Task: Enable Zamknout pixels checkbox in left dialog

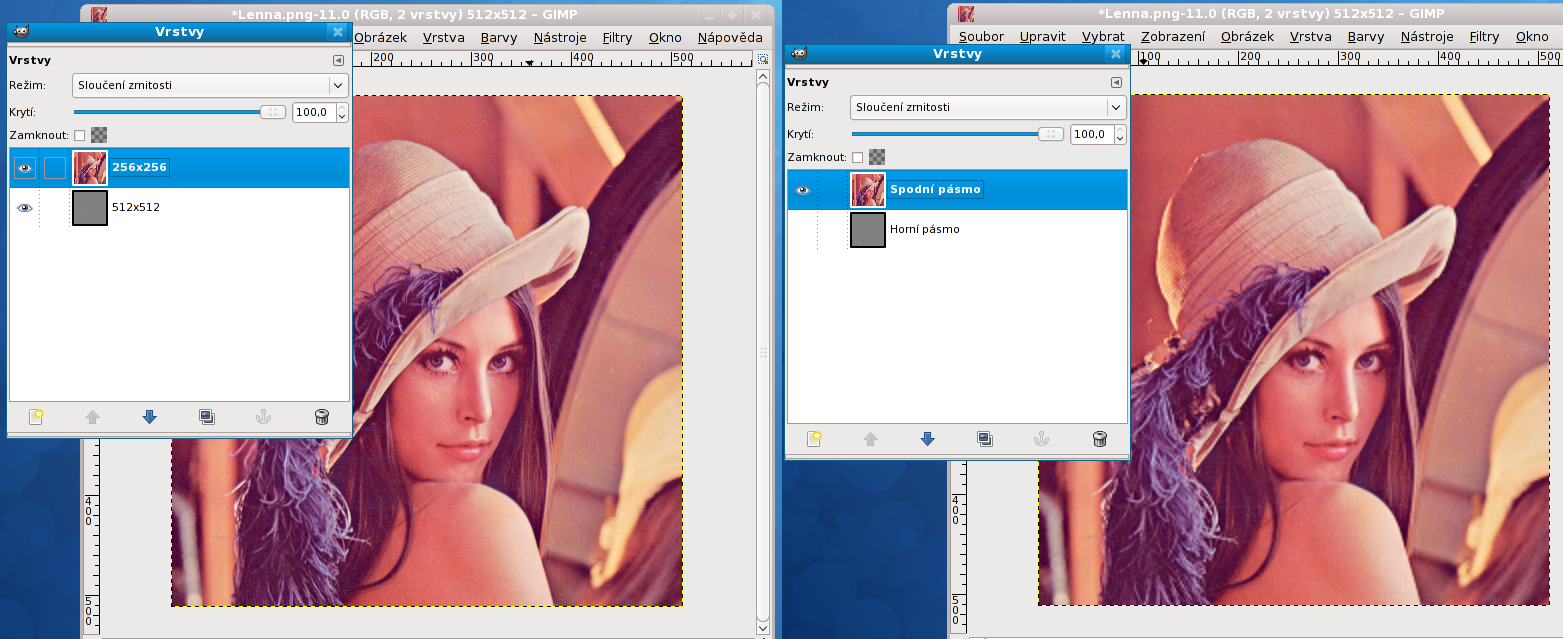Action: 80,135
